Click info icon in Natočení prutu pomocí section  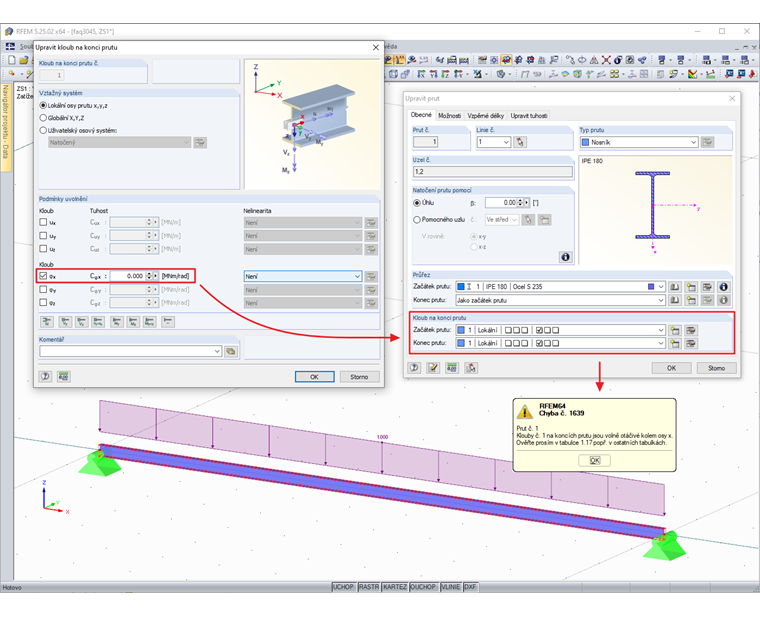[565, 257]
